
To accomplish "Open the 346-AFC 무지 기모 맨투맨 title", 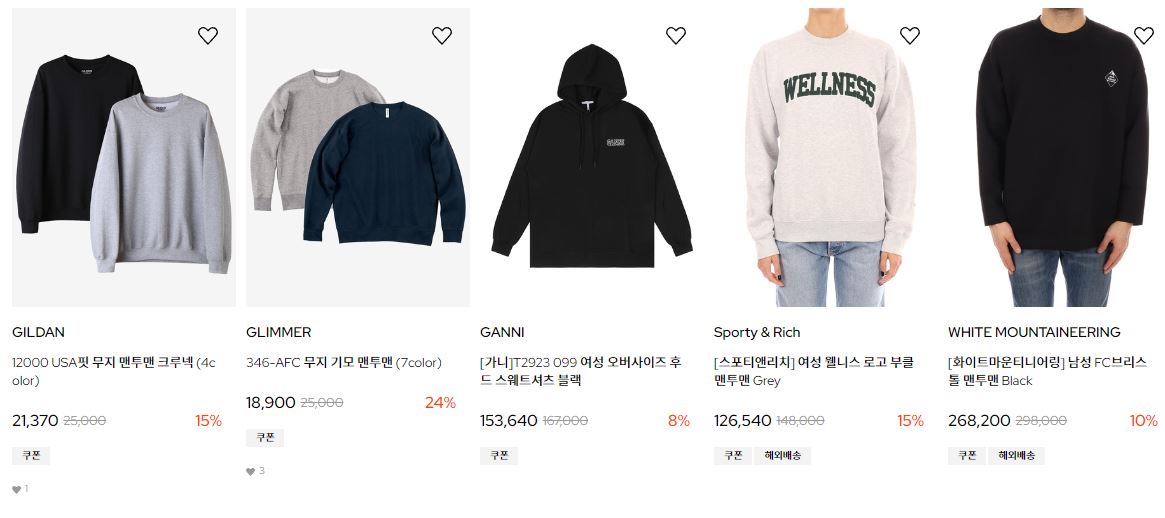I will (x=344, y=363).
